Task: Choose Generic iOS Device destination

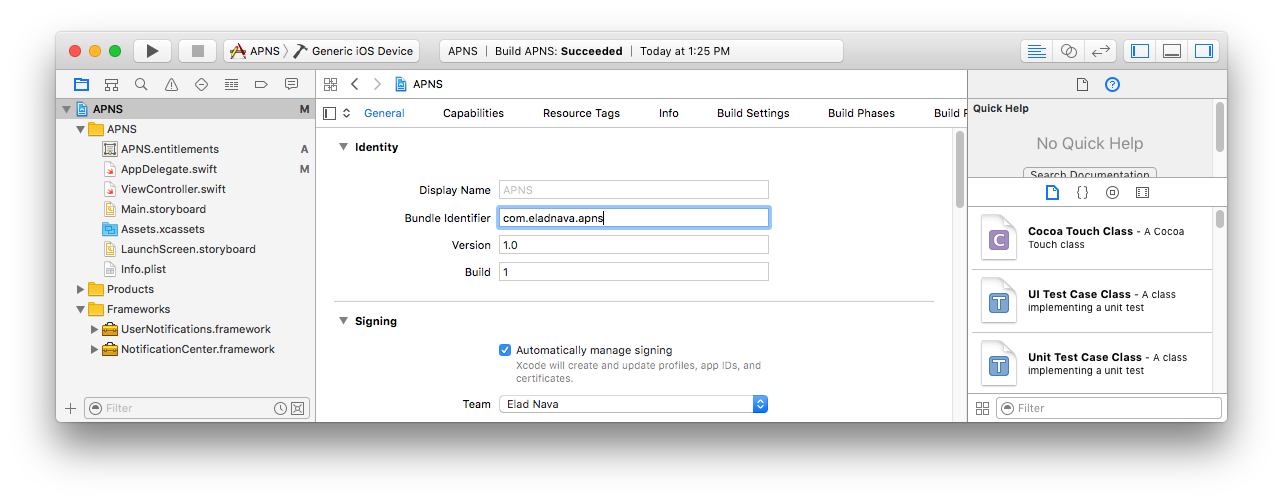Action: point(353,51)
